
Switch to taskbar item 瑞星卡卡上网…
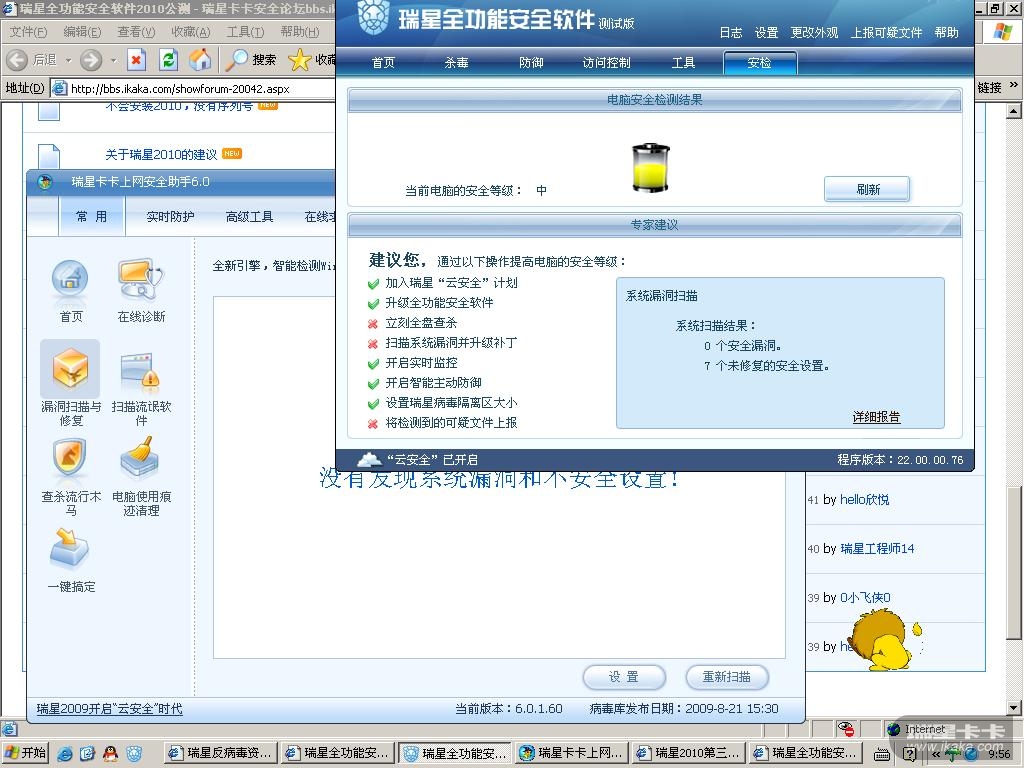pos(571,754)
